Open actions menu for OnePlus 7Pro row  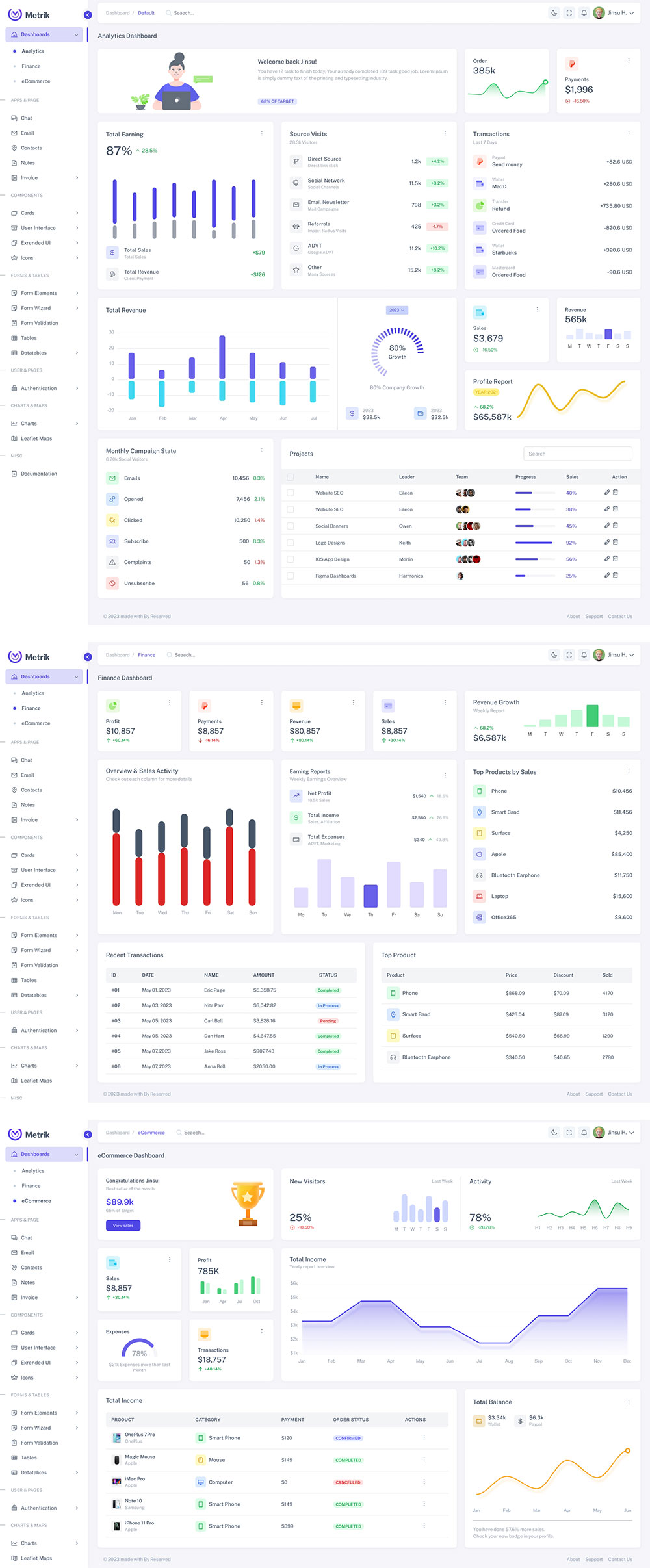pyautogui.click(x=424, y=1437)
